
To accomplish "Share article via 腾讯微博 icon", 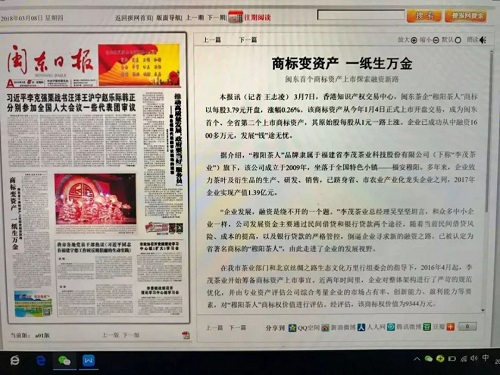I will pyautogui.click(x=391, y=327).
